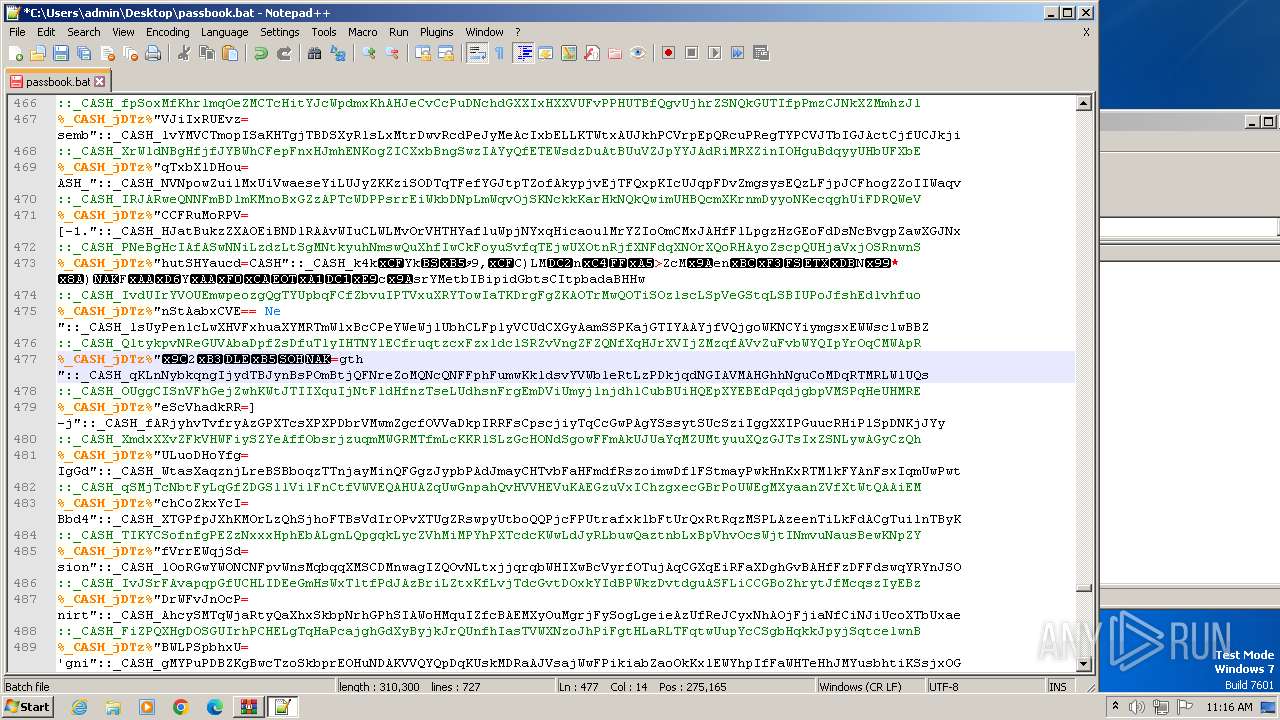Viewport: 1280px width, 720px height.
Task: Launch Internet Explorer from the taskbar
Action: point(79,707)
